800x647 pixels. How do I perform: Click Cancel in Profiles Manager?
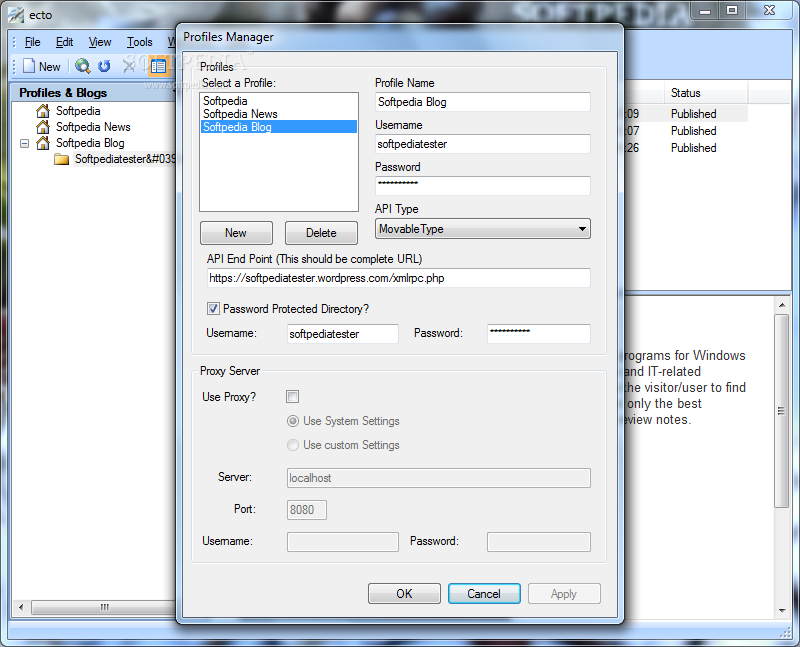[484, 593]
